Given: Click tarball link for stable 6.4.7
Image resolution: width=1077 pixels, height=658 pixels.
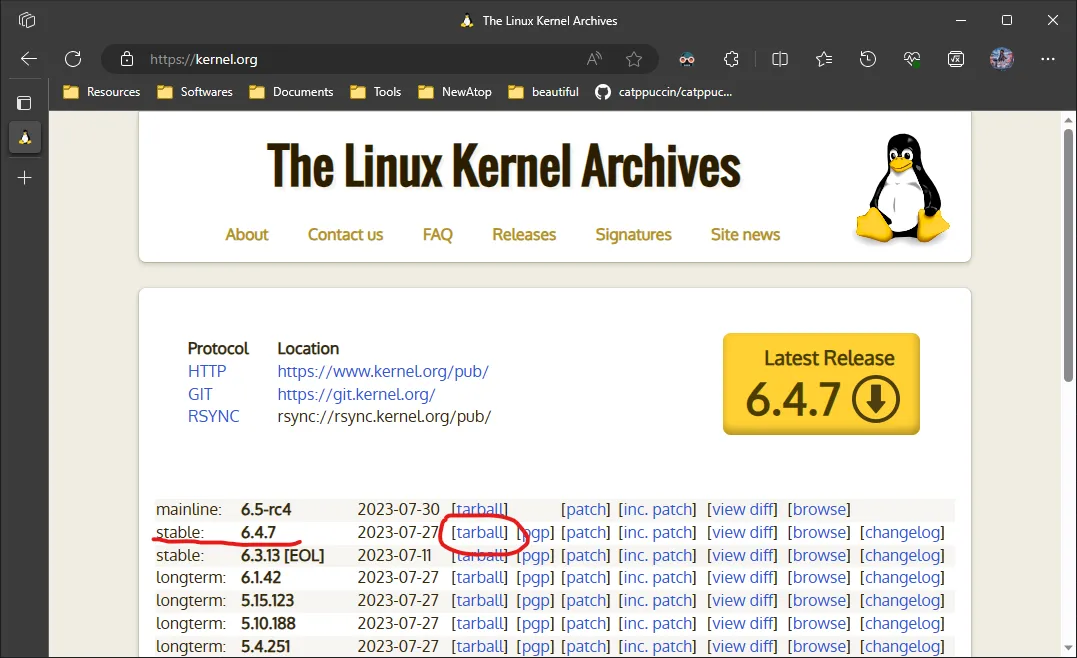Looking at the screenshot, I should 480,533.
